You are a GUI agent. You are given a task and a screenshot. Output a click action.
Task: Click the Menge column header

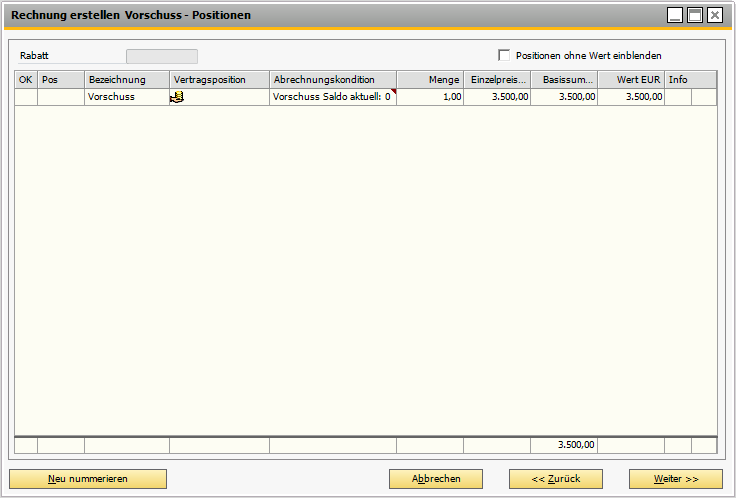[x=430, y=80]
